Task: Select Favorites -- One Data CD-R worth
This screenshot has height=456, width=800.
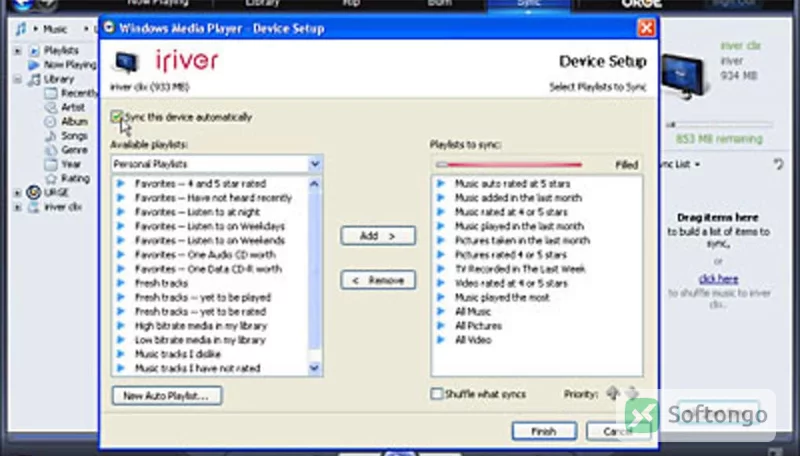Action: coord(208,269)
